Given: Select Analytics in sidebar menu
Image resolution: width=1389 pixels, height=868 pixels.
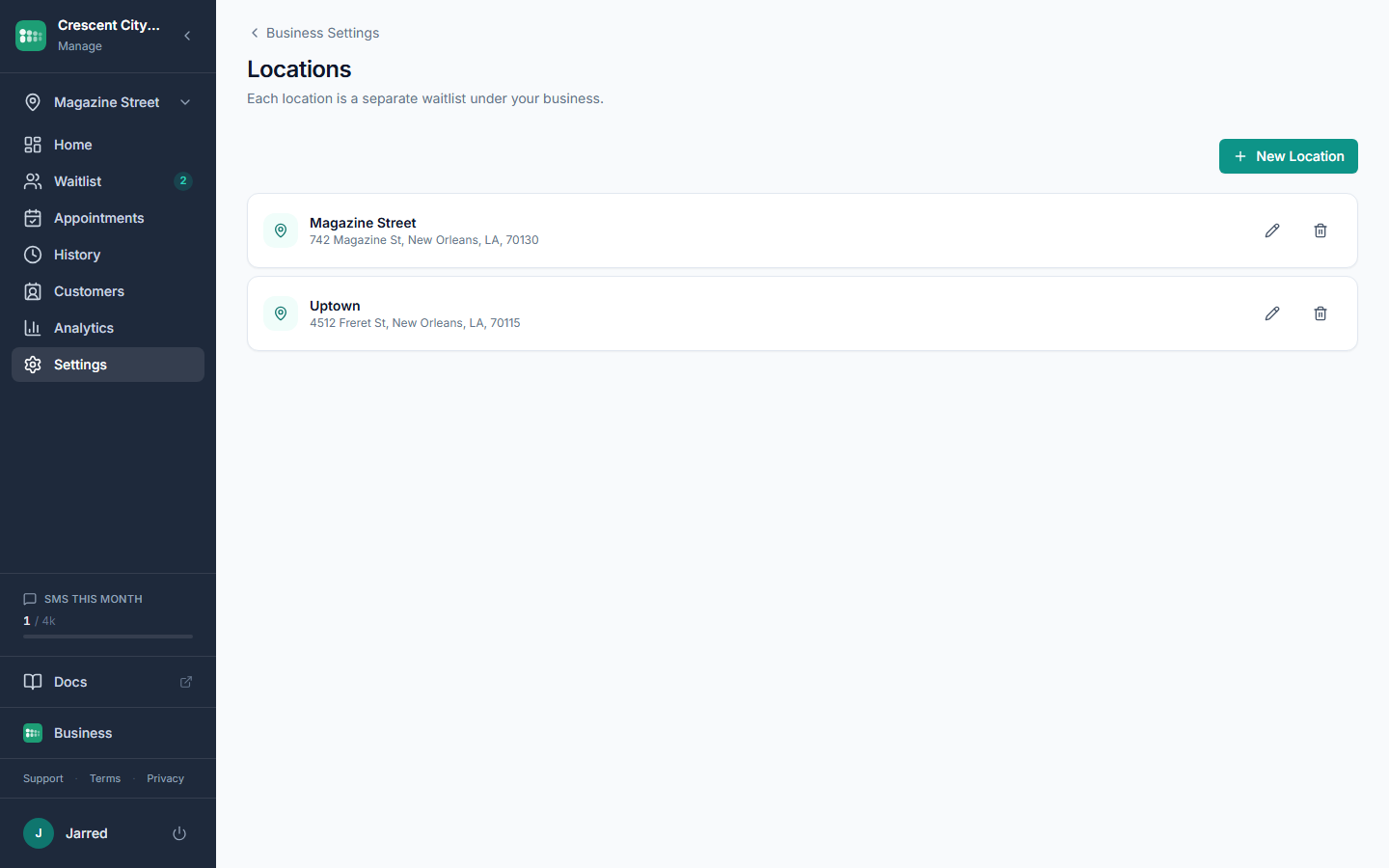Looking at the screenshot, I should point(108,328).
